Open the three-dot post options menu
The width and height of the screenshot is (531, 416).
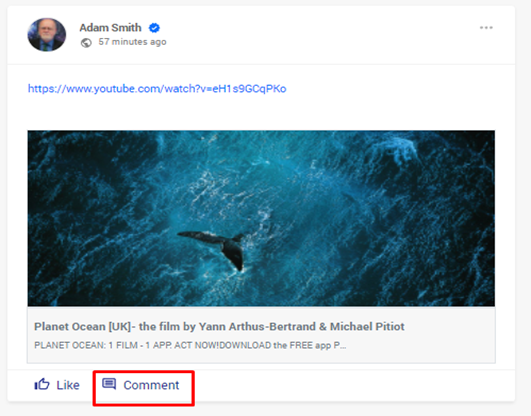486,28
